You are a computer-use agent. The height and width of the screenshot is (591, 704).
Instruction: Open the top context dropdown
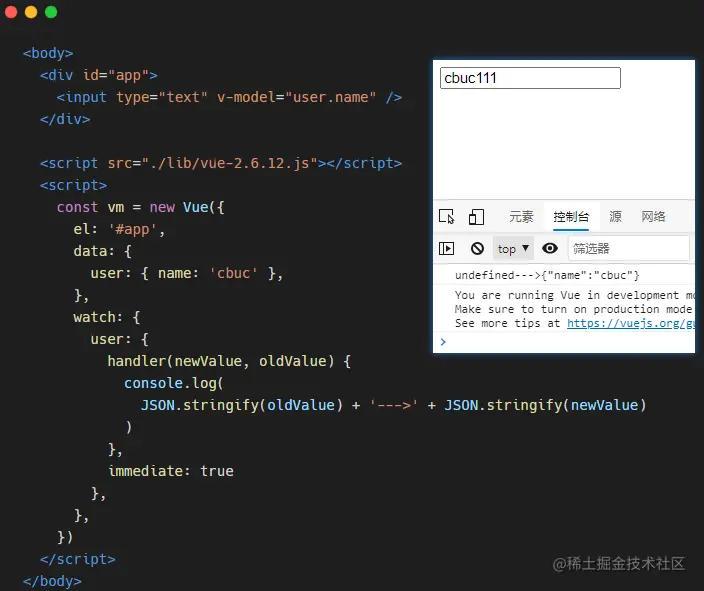(513, 248)
